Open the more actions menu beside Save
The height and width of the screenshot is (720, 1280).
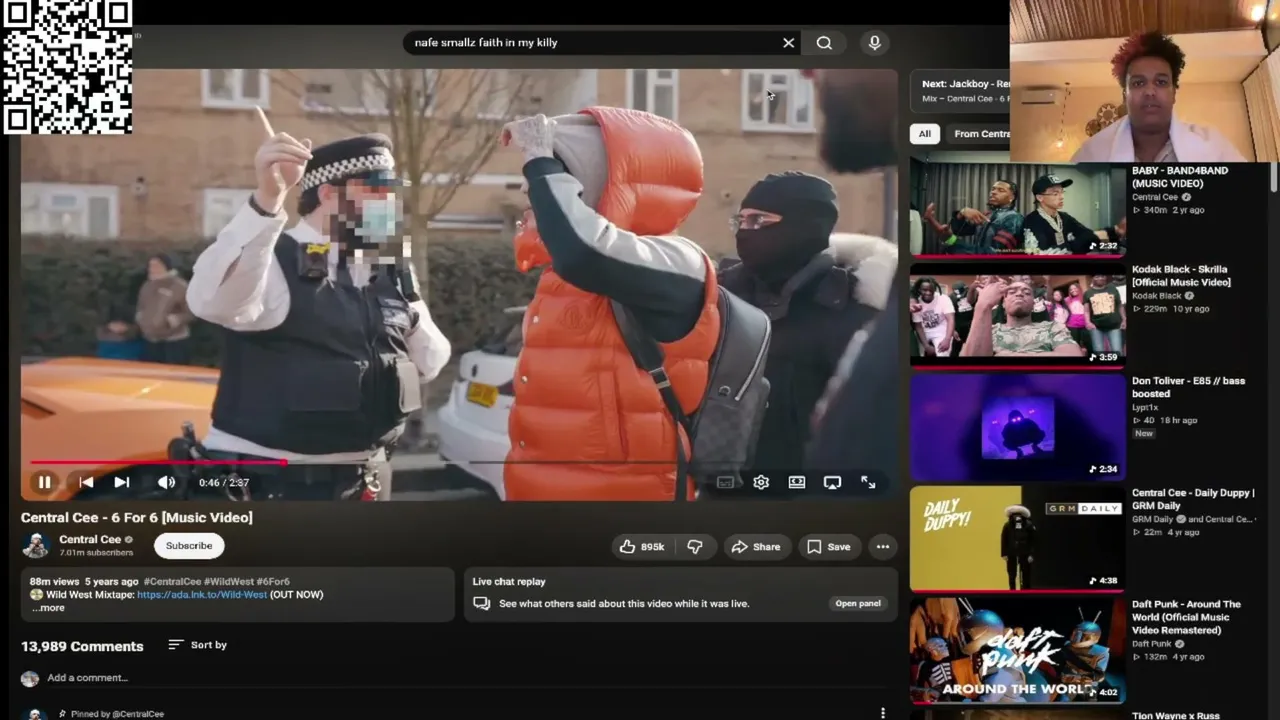[882, 547]
